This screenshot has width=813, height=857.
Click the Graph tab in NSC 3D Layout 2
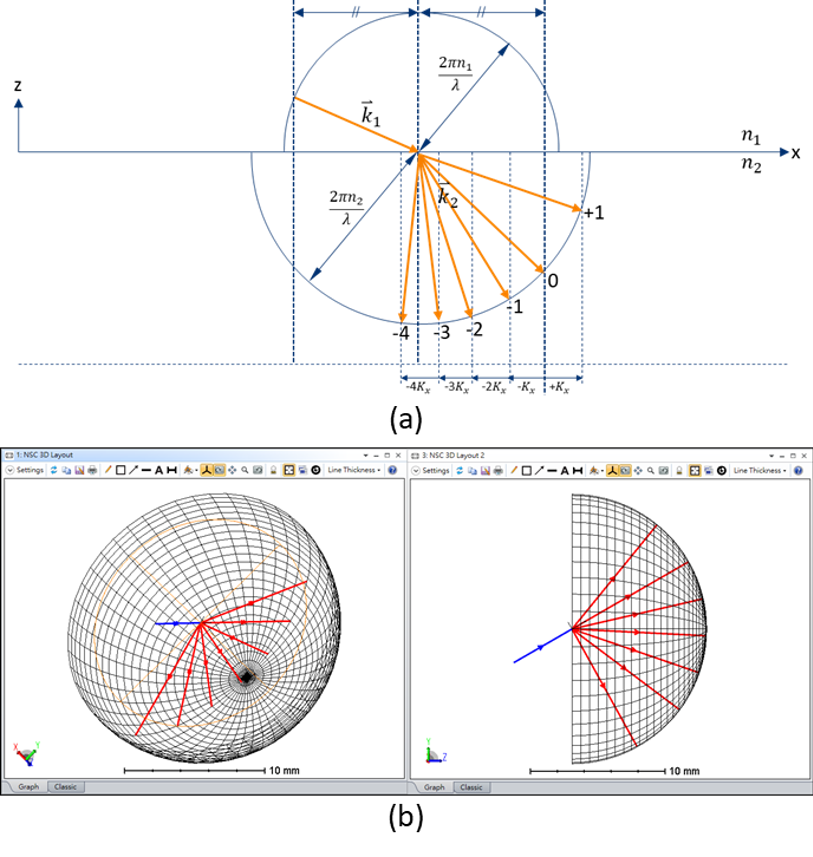pyautogui.click(x=434, y=787)
